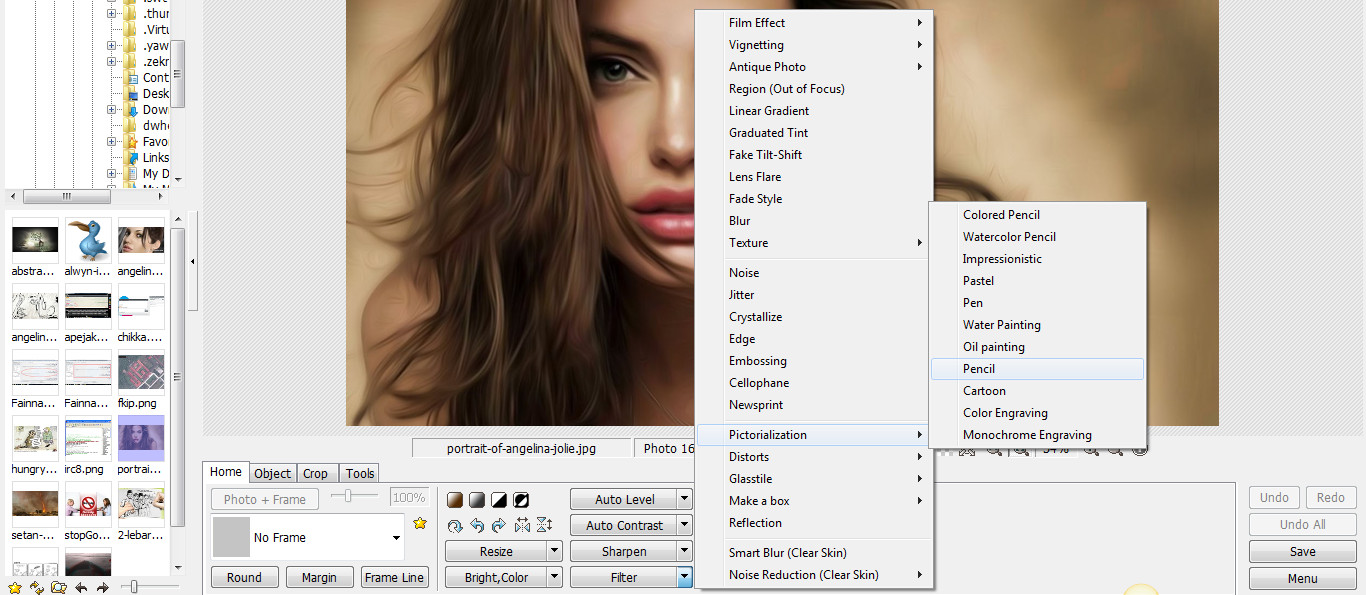Choose Pencil in Pictorialization submenu

click(1037, 369)
